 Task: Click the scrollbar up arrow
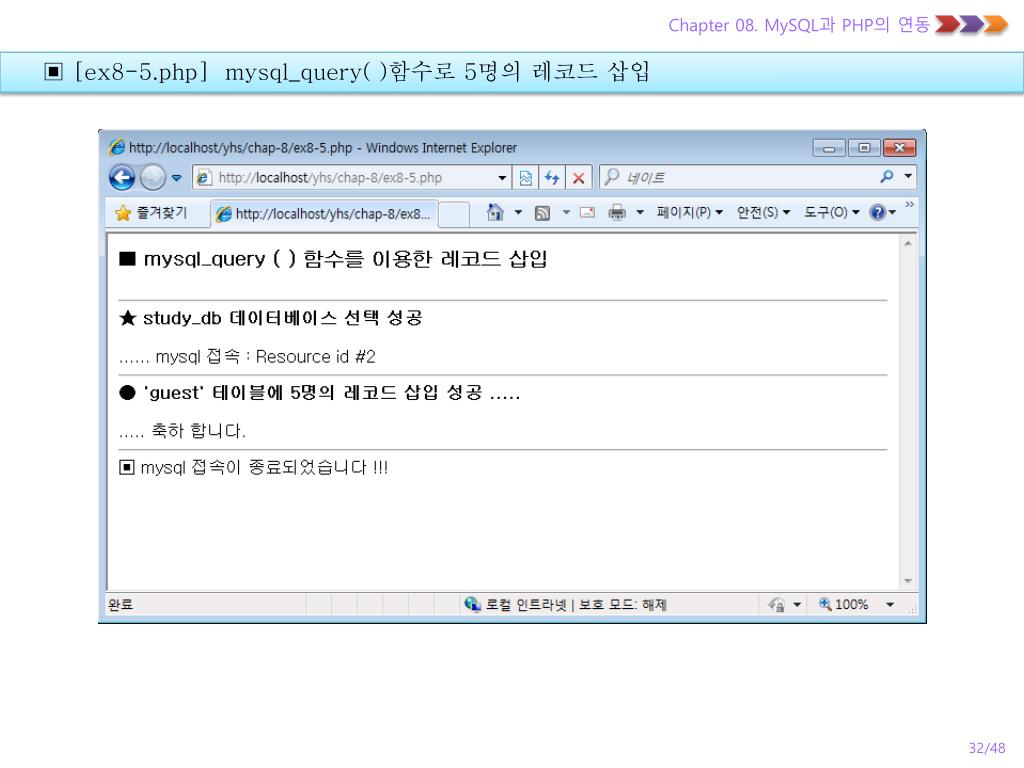[908, 243]
